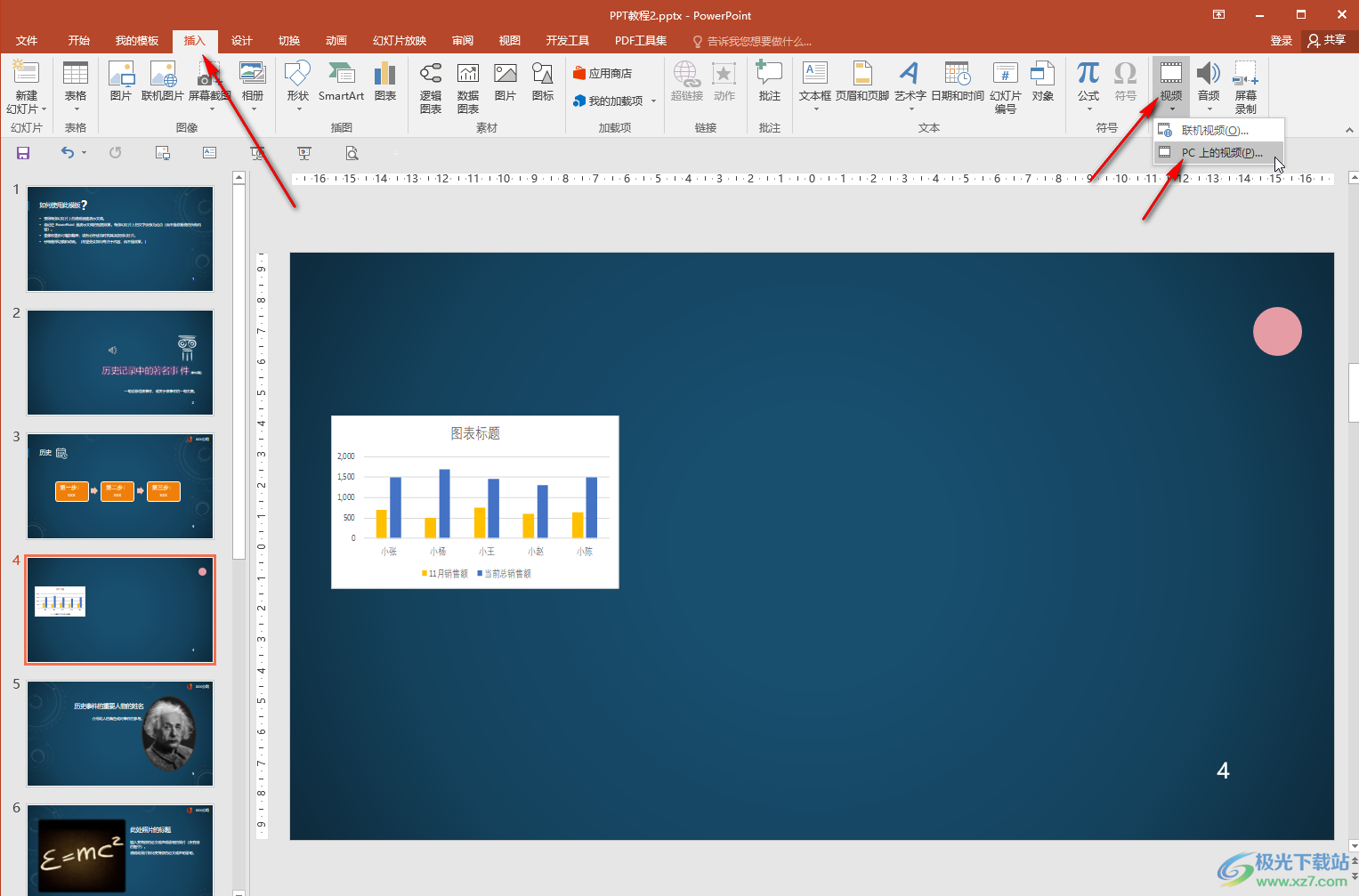Open the 文件 File tab
This screenshot has width=1359, height=896.
27,41
